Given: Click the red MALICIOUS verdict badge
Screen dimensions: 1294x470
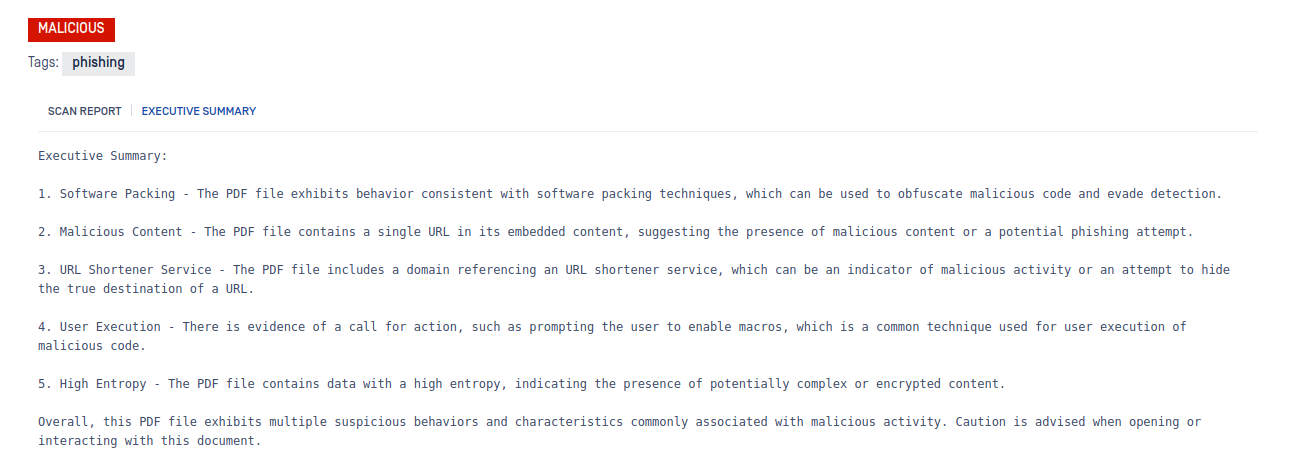Looking at the screenshot, I should [x=71, y=29].
